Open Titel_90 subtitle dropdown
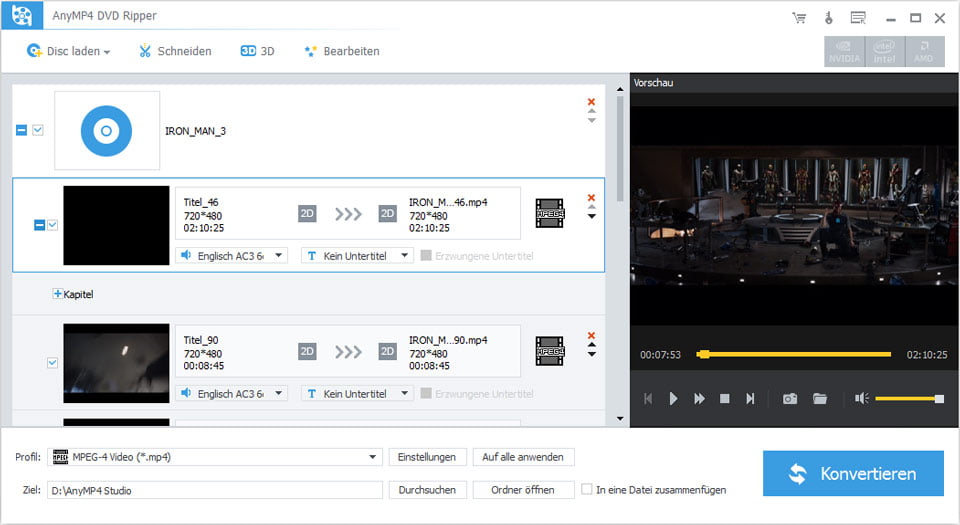 (357, 393)
